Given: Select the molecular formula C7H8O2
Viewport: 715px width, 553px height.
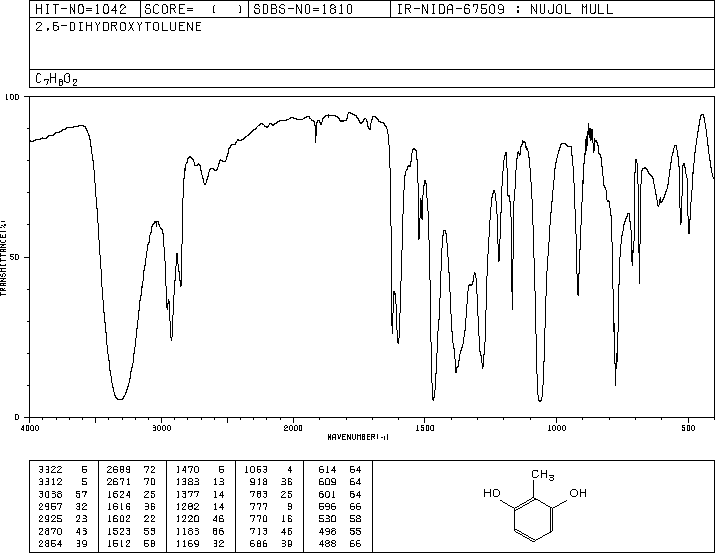Looking at the screenshot, I should click(57, 79).
